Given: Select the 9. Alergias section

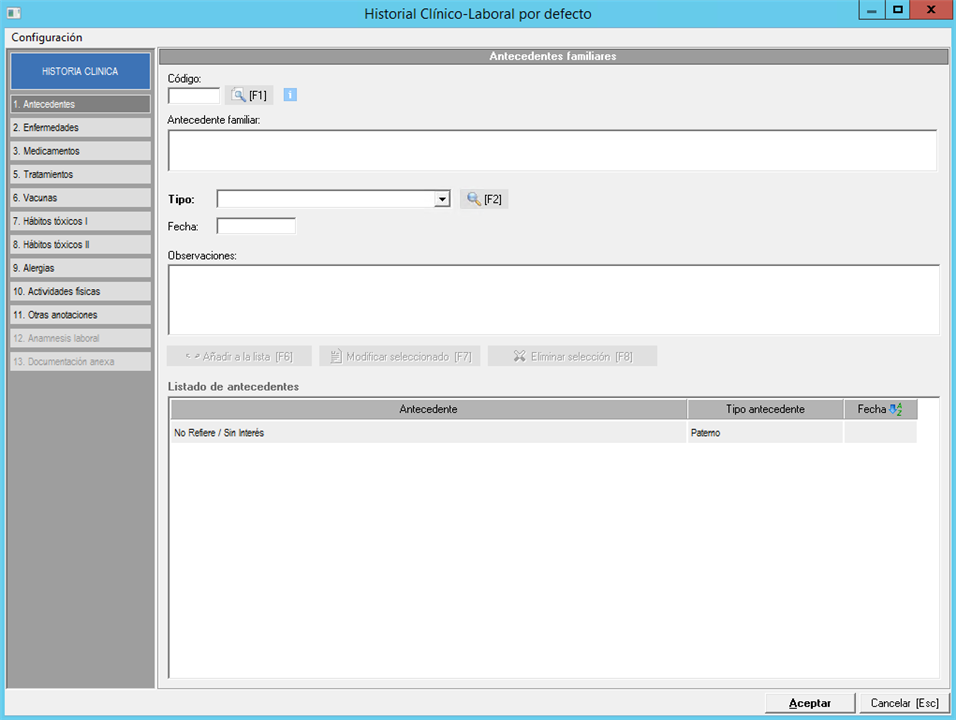Looking at the screenshot, I should click(x=79, y=268).
